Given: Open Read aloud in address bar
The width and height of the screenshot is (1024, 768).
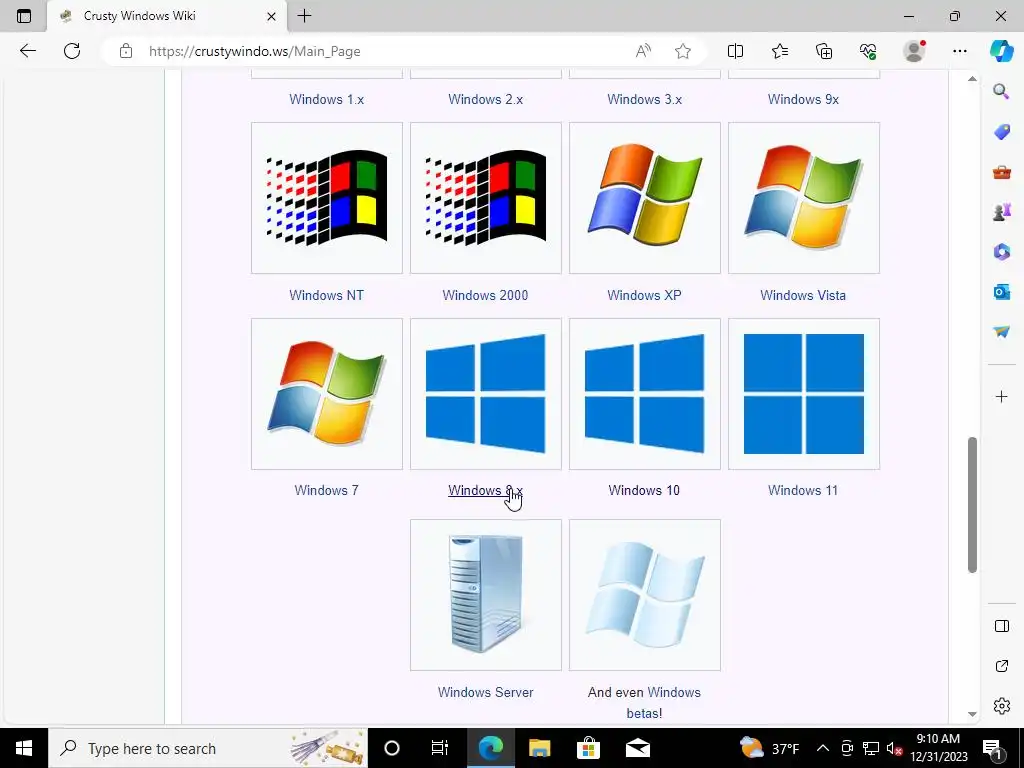Looking at the screenshot, I should pyautogui.click(x=643, y=51).
